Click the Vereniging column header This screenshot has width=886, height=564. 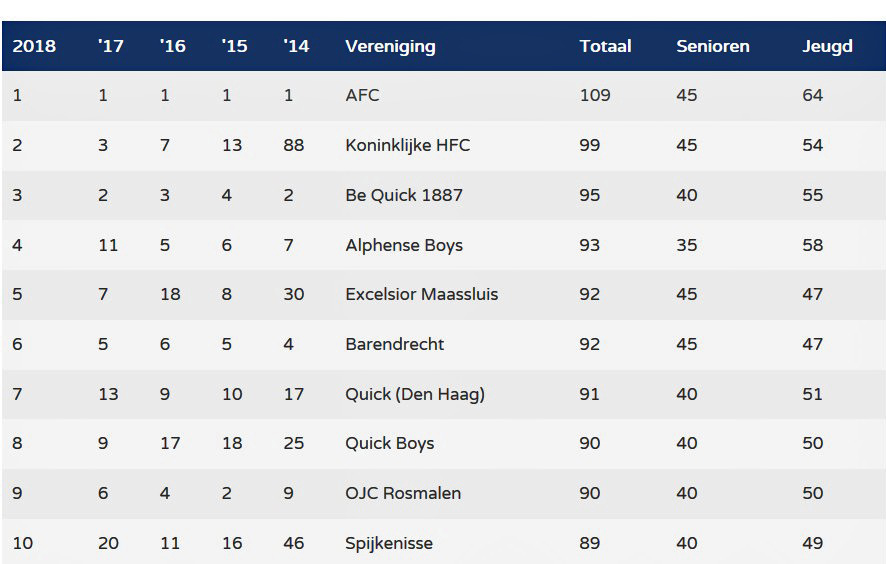point(390,46)
